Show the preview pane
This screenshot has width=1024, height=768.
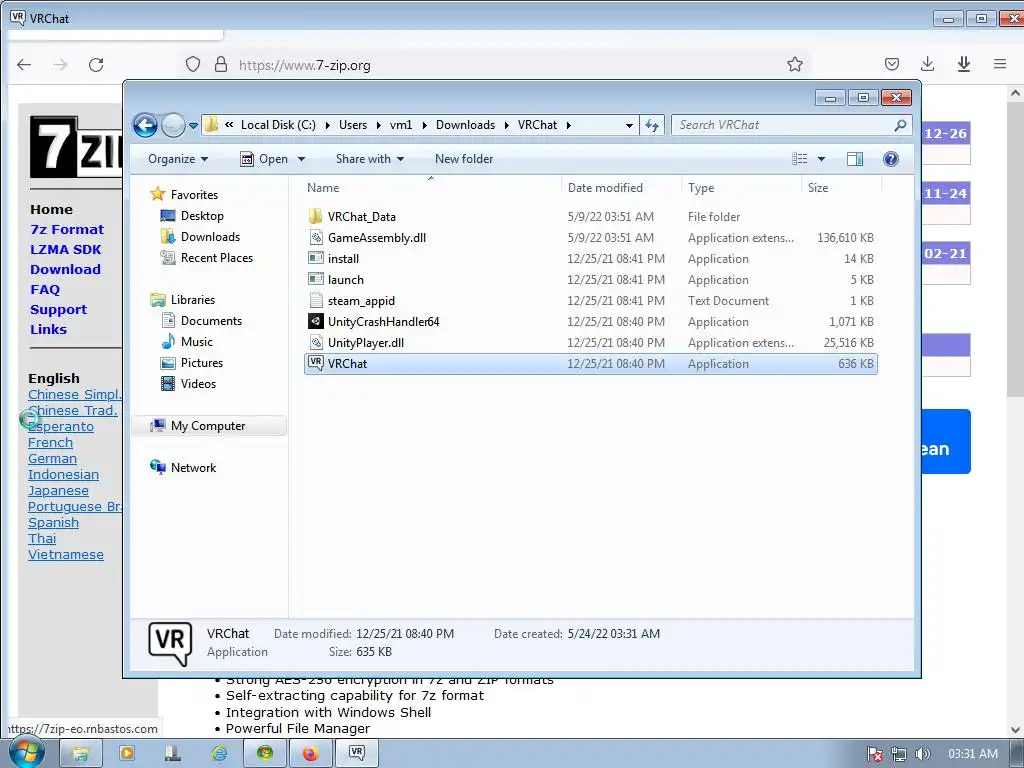click(854, 159)
